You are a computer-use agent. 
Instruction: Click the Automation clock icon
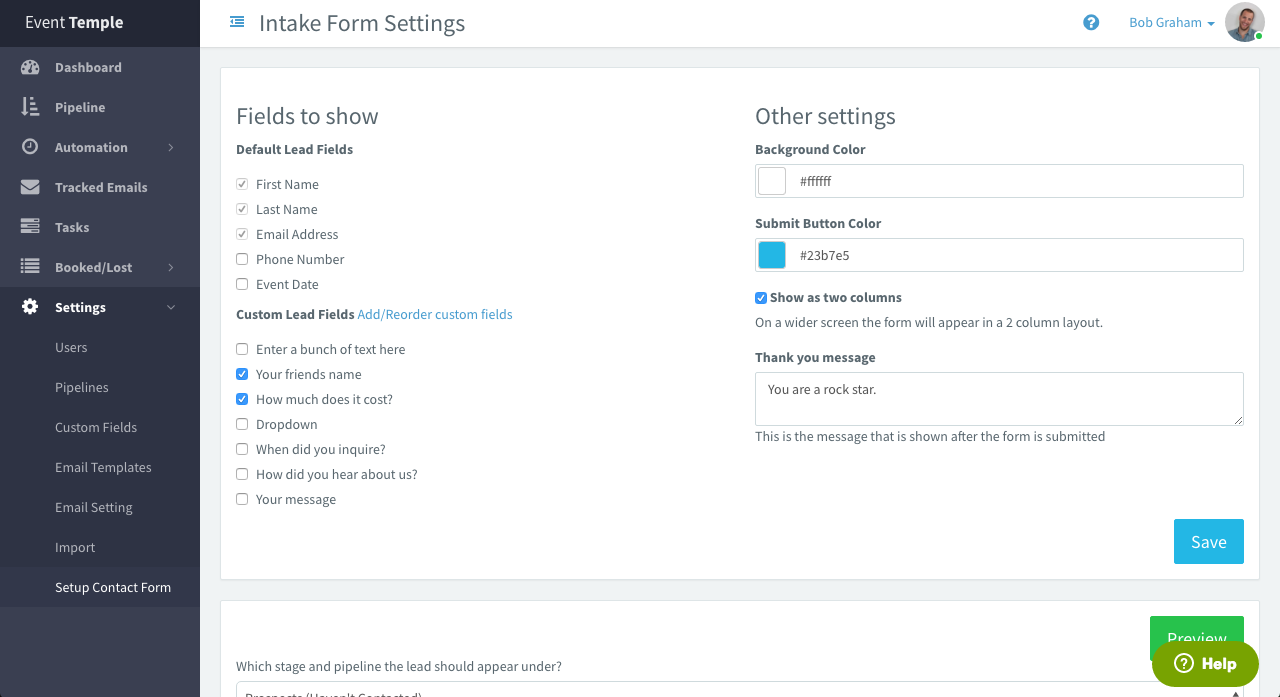point(30,147)
